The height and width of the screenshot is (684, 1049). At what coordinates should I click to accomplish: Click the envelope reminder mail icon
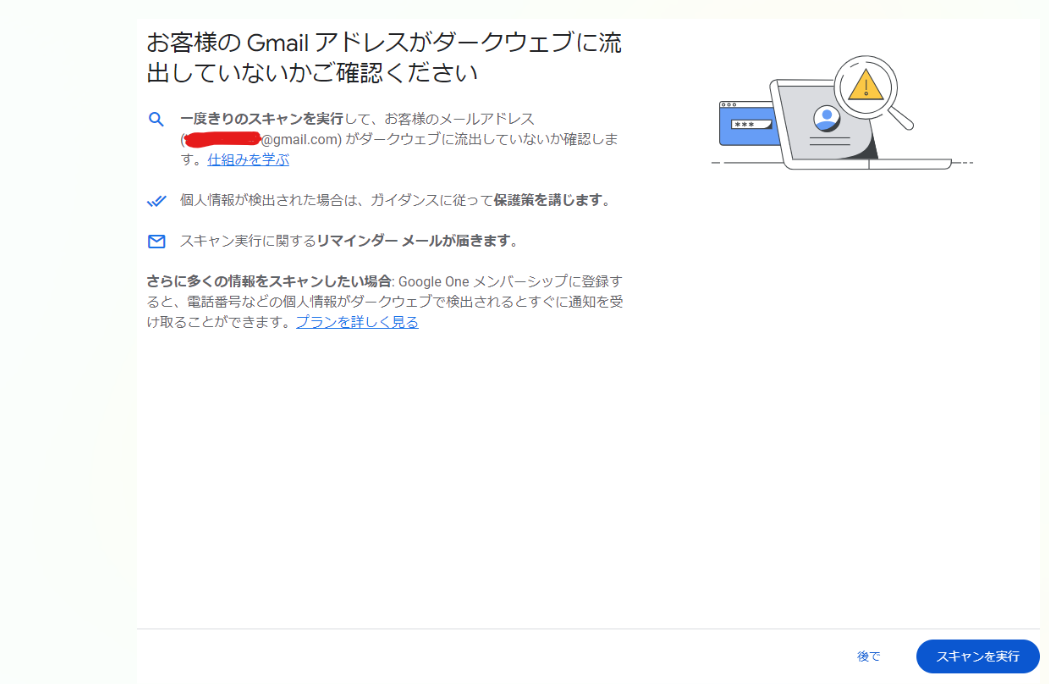pos(157,241)
